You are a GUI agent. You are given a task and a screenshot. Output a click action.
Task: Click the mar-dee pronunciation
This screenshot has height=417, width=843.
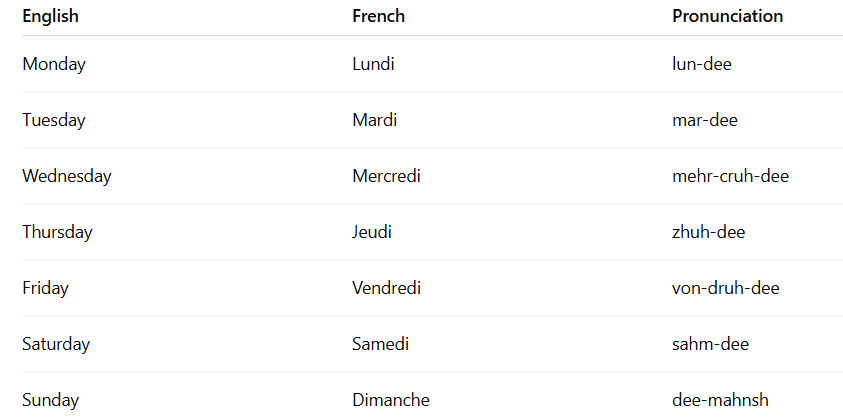[705, 120]
